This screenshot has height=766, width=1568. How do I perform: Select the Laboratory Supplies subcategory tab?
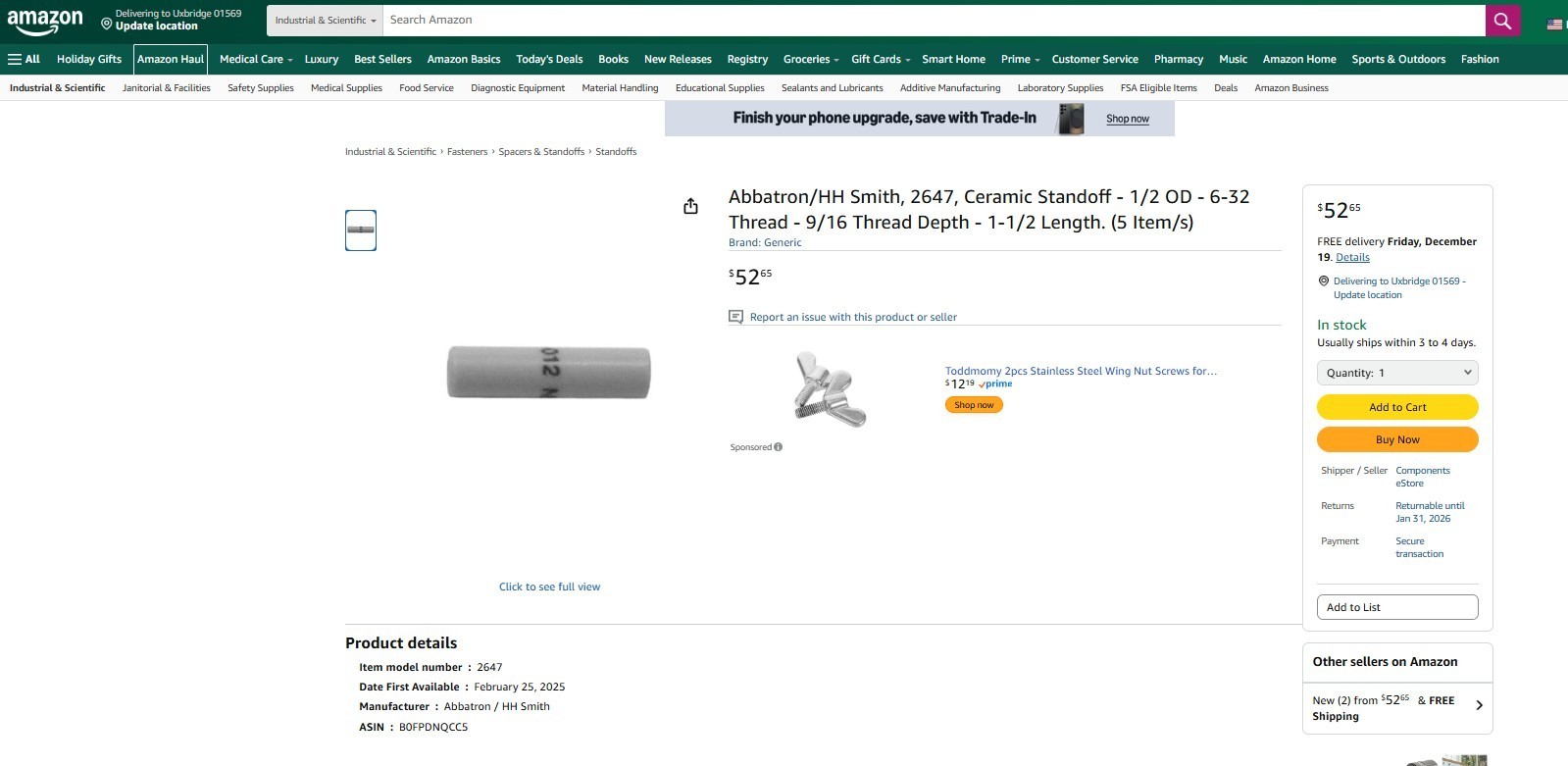coord(1060,88)
